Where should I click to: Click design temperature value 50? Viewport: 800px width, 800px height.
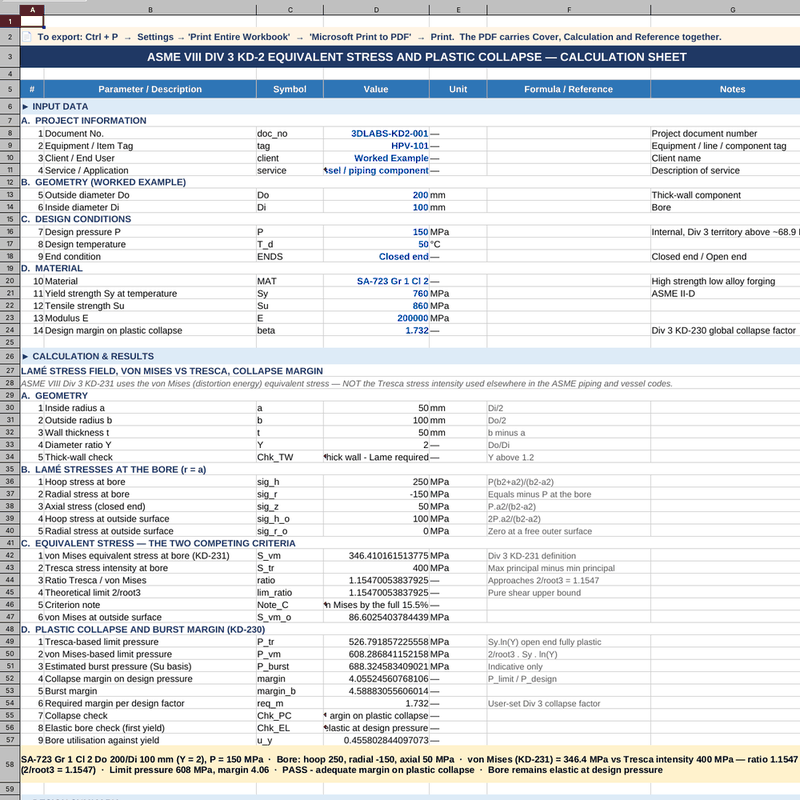pyautogui.click(x=423, y=244)
